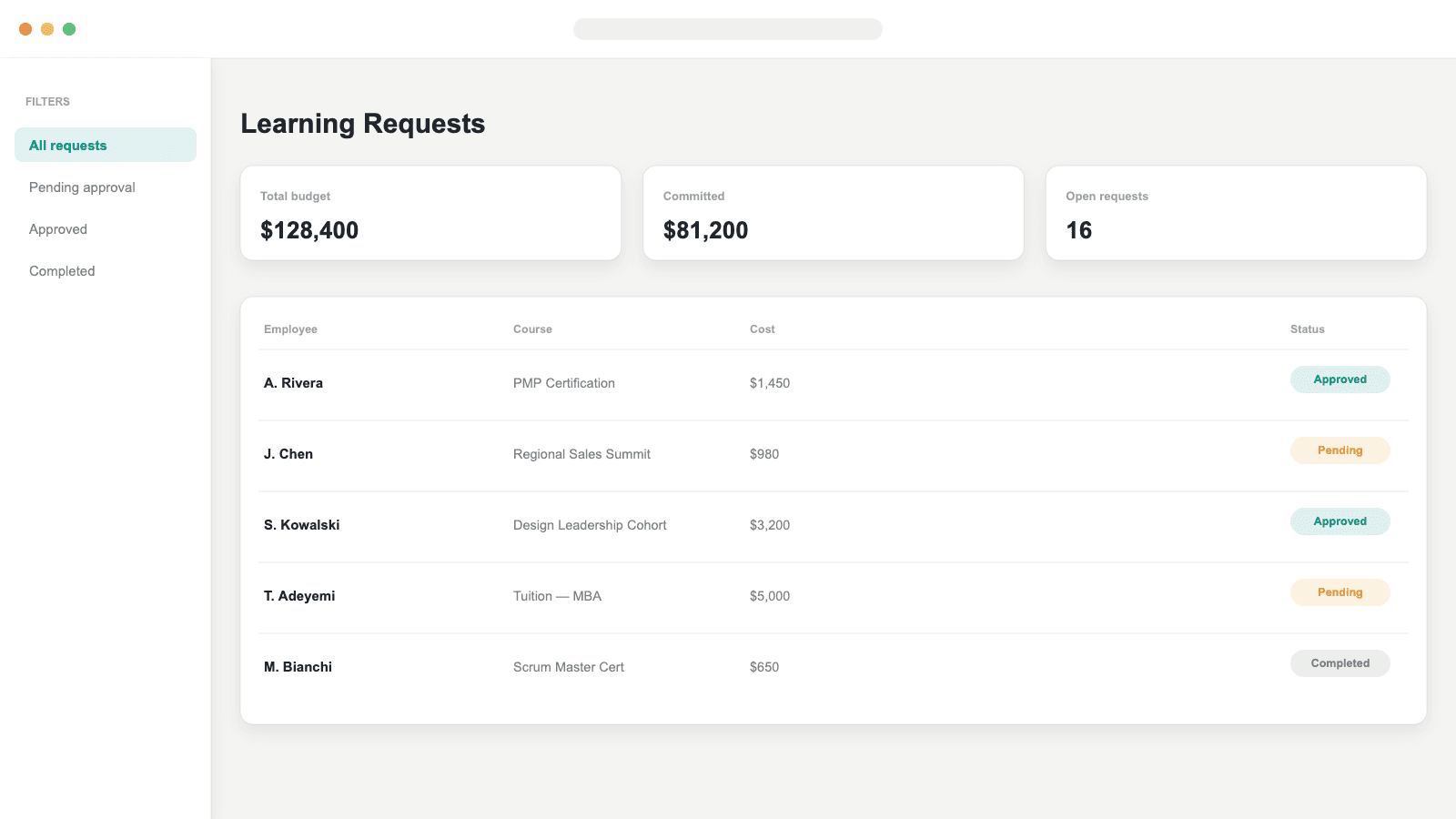The height and width of the screenshot is (819, 1456).
Task: Click the $81,200 committed value
Action: (705, 230)
